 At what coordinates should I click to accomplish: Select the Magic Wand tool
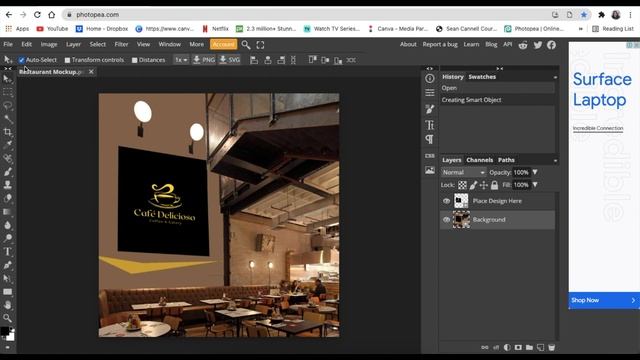pos(7,119)
